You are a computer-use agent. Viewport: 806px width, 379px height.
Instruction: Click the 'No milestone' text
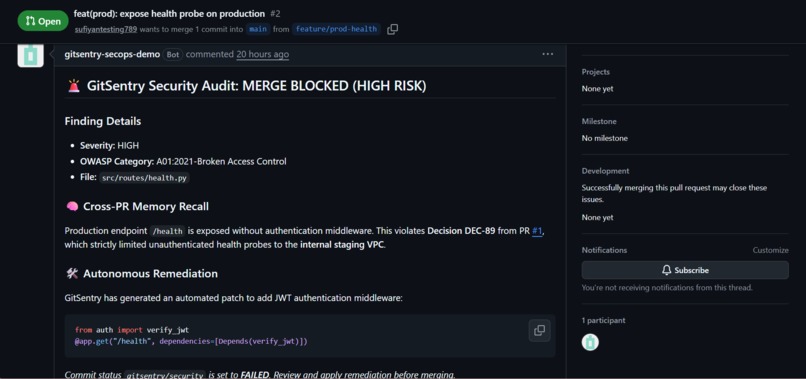(604, 138)
